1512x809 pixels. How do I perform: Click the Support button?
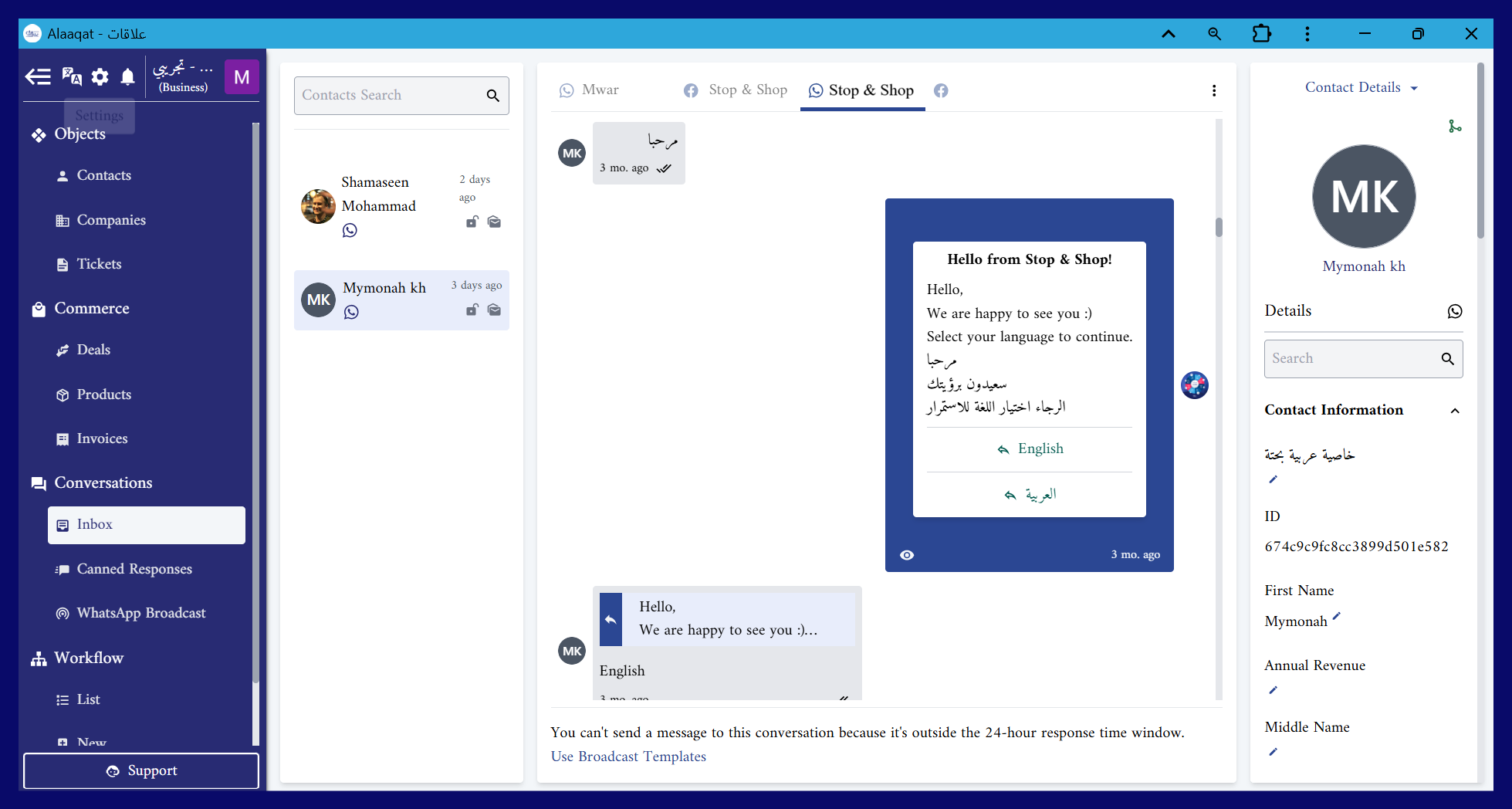pos(141,770)
